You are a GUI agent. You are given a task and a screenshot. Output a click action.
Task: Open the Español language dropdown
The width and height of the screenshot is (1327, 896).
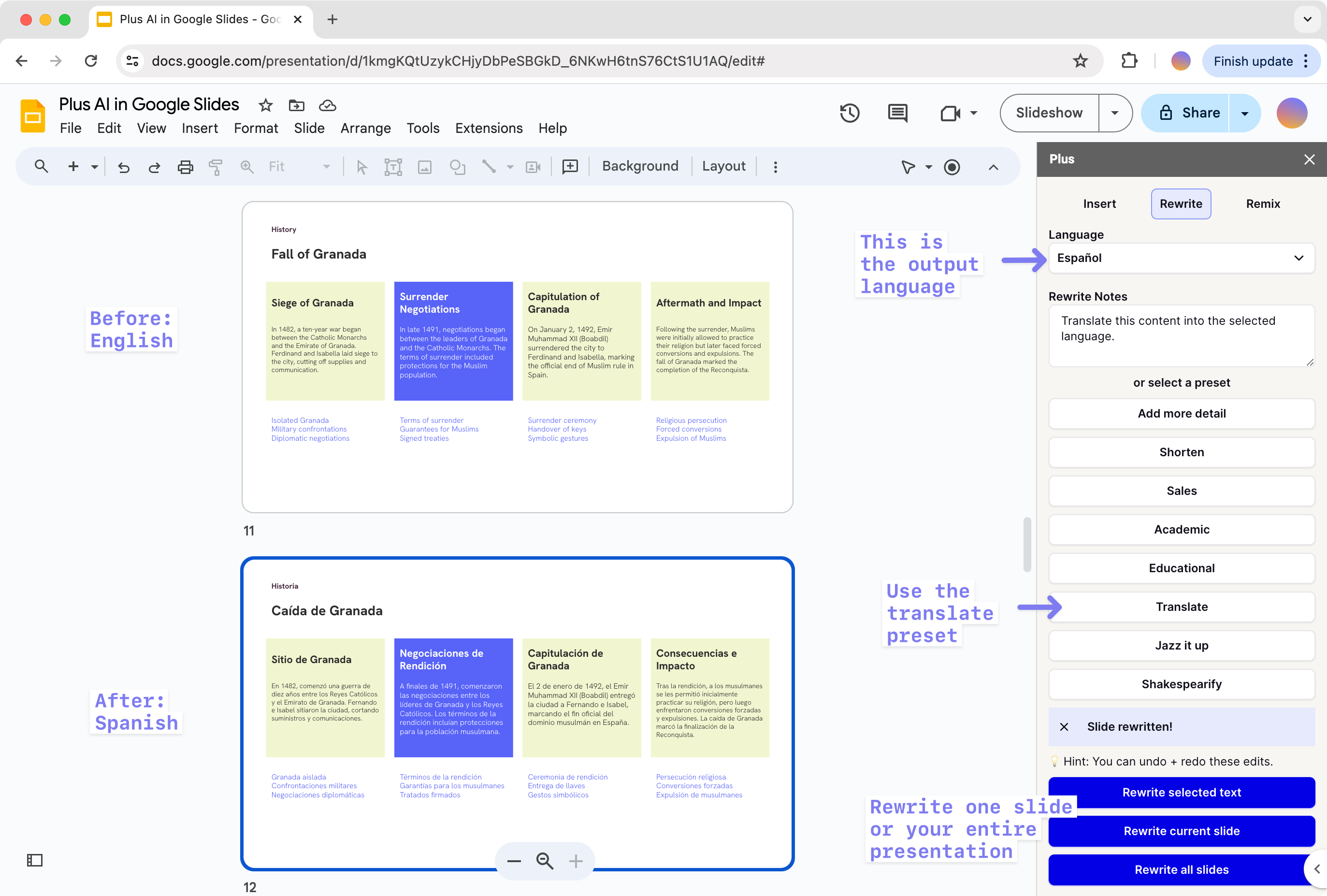pos(1181,258)
